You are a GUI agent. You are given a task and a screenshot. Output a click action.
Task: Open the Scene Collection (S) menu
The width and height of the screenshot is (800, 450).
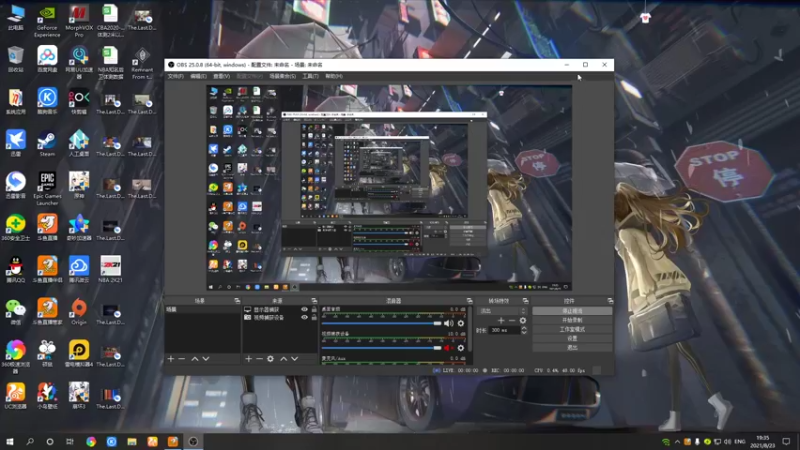(x=282, y=76)
